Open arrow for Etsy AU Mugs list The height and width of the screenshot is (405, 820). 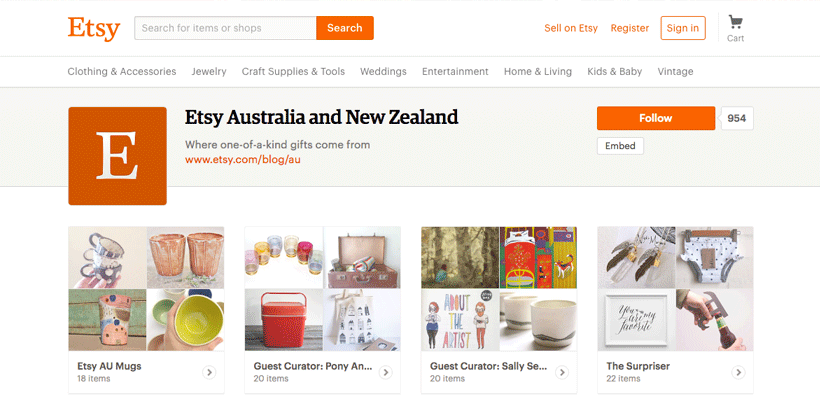pyautogui.click(x=209, y=373)
